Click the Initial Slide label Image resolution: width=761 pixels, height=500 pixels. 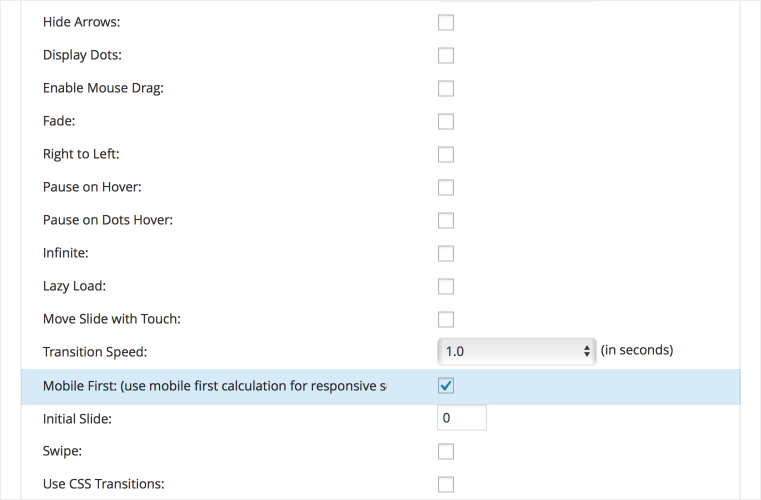pos(77,419)
